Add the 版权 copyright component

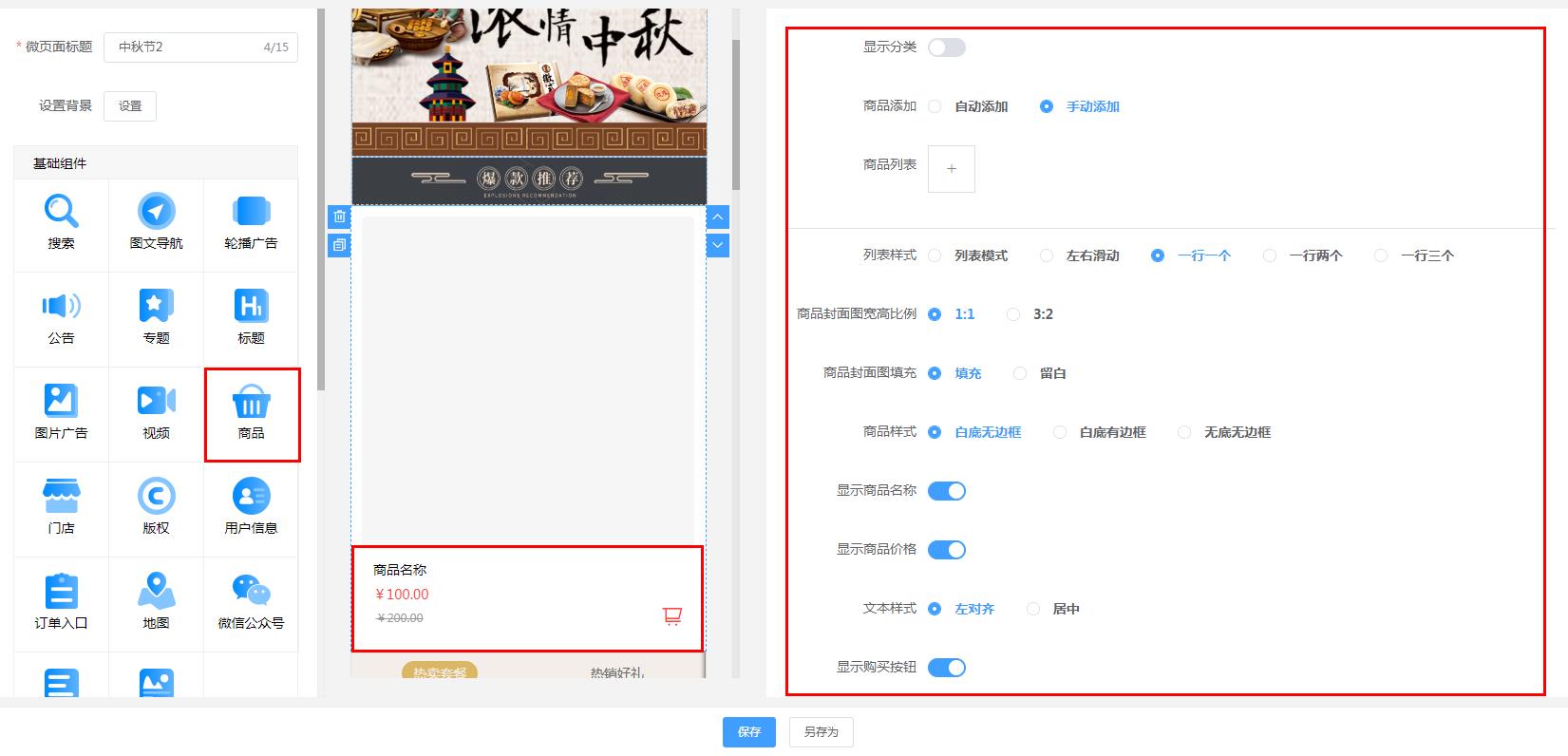(156, 510)
